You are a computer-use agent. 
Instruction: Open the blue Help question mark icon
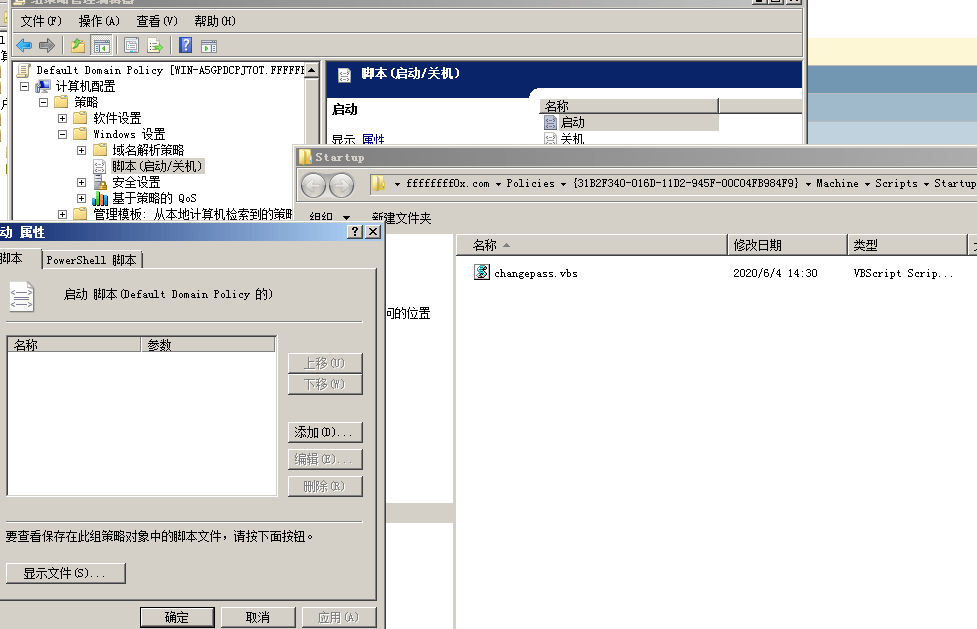tap(186, 45)
